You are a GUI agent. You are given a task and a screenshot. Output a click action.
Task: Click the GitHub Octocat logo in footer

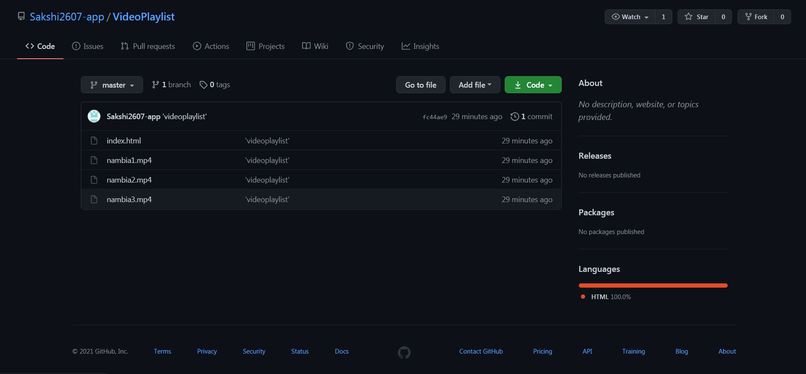coord(404,352)
